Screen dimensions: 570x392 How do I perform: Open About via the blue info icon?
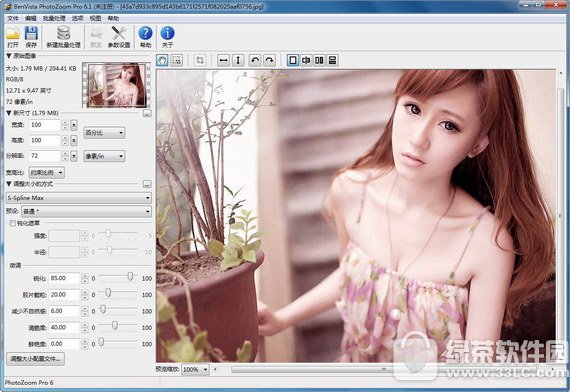click(167, 36)
